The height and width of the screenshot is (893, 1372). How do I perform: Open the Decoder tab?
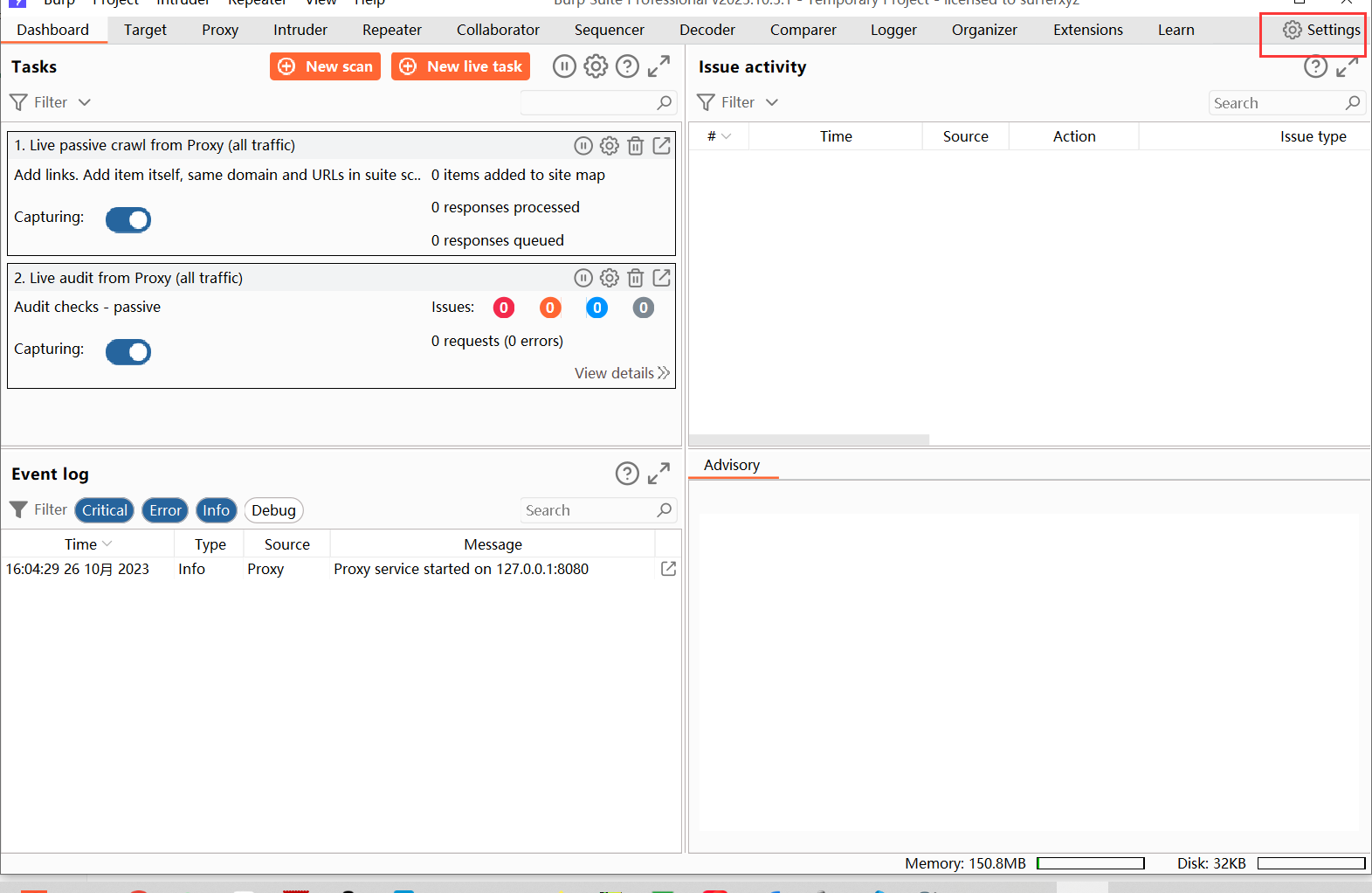[x=707, y=30]
